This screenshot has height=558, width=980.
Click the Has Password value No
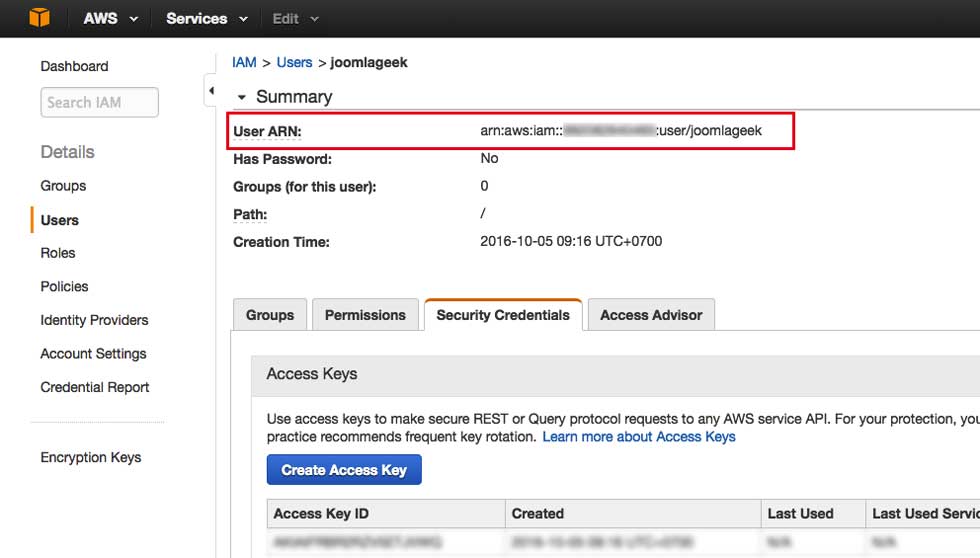489,158
